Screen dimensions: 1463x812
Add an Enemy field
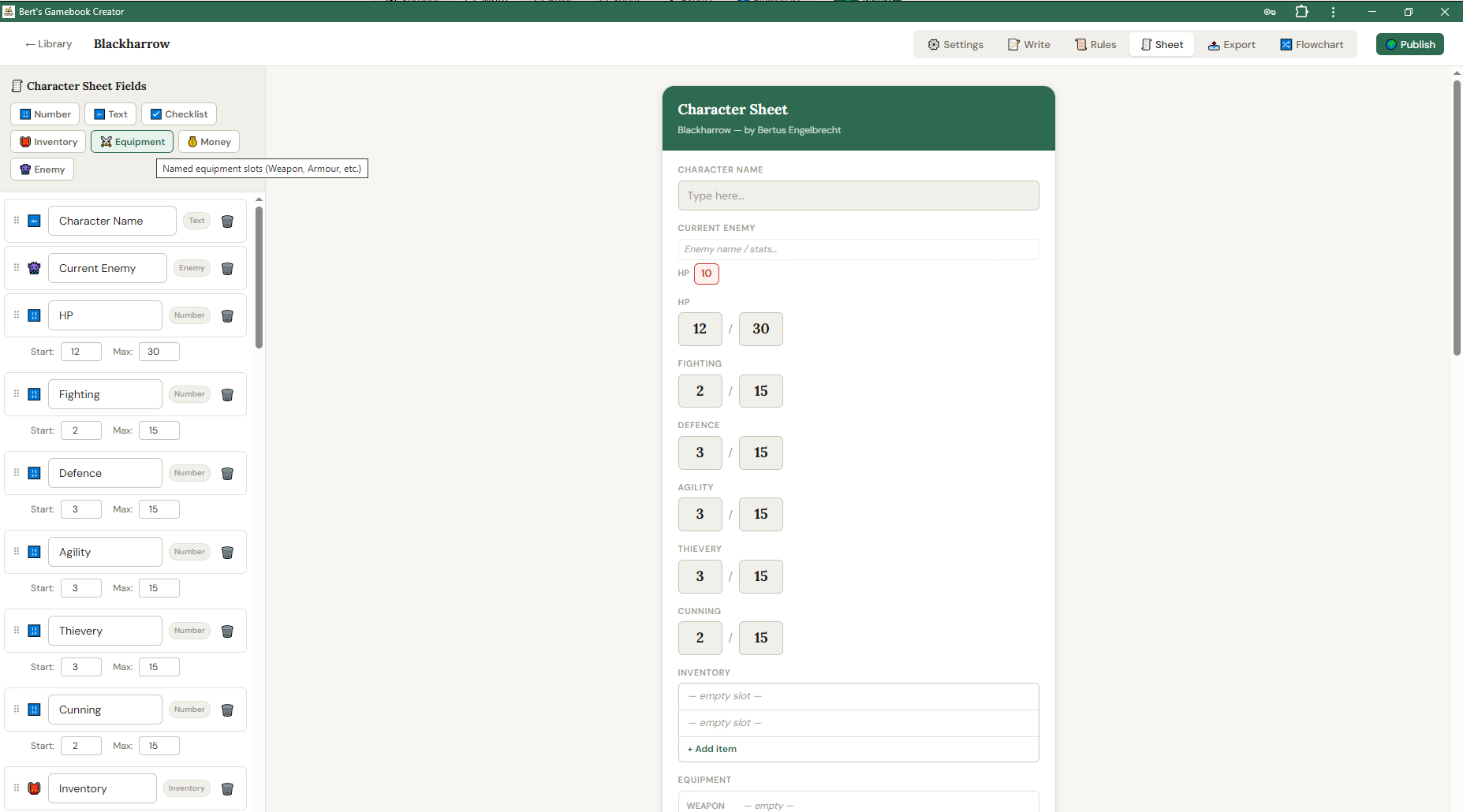click(x=42, y=169)
